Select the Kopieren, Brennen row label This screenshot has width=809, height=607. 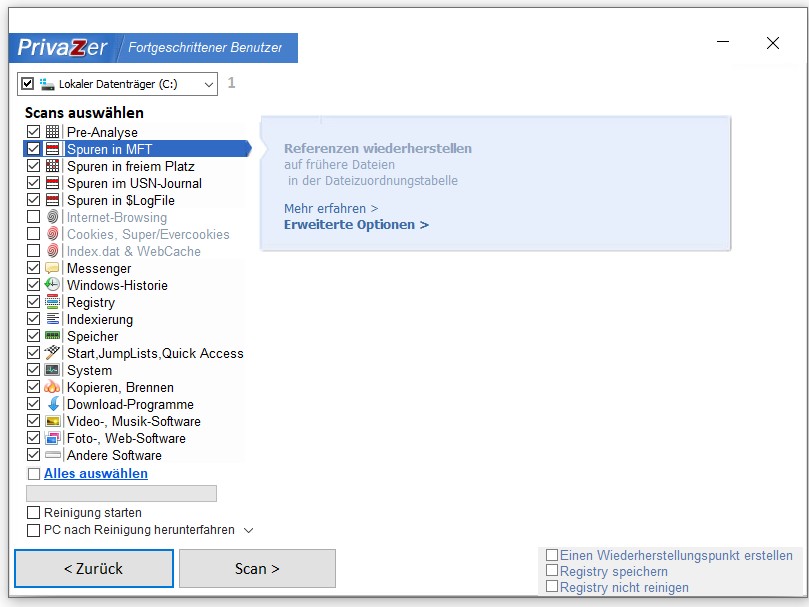click(x=120, y=388)
